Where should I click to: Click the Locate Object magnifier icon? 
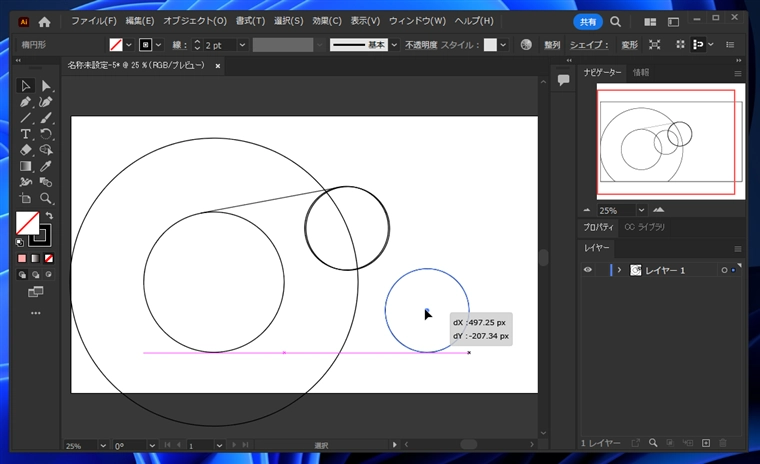tap(653, 443)
